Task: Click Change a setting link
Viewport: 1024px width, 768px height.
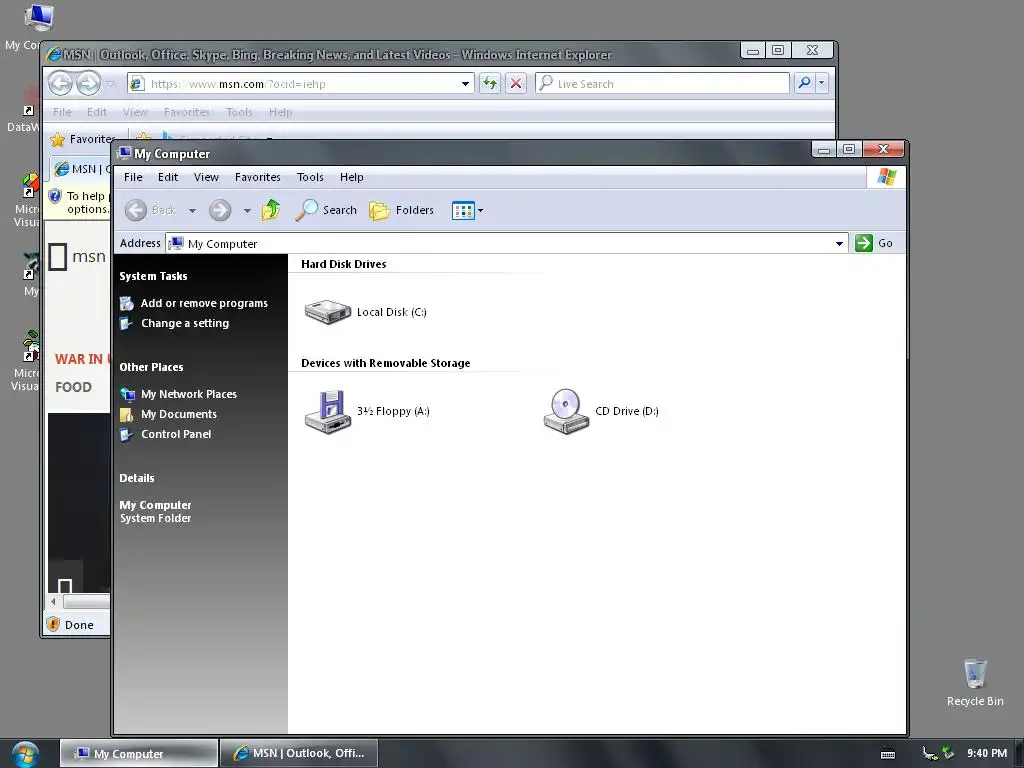Action: tap(185, 323)
